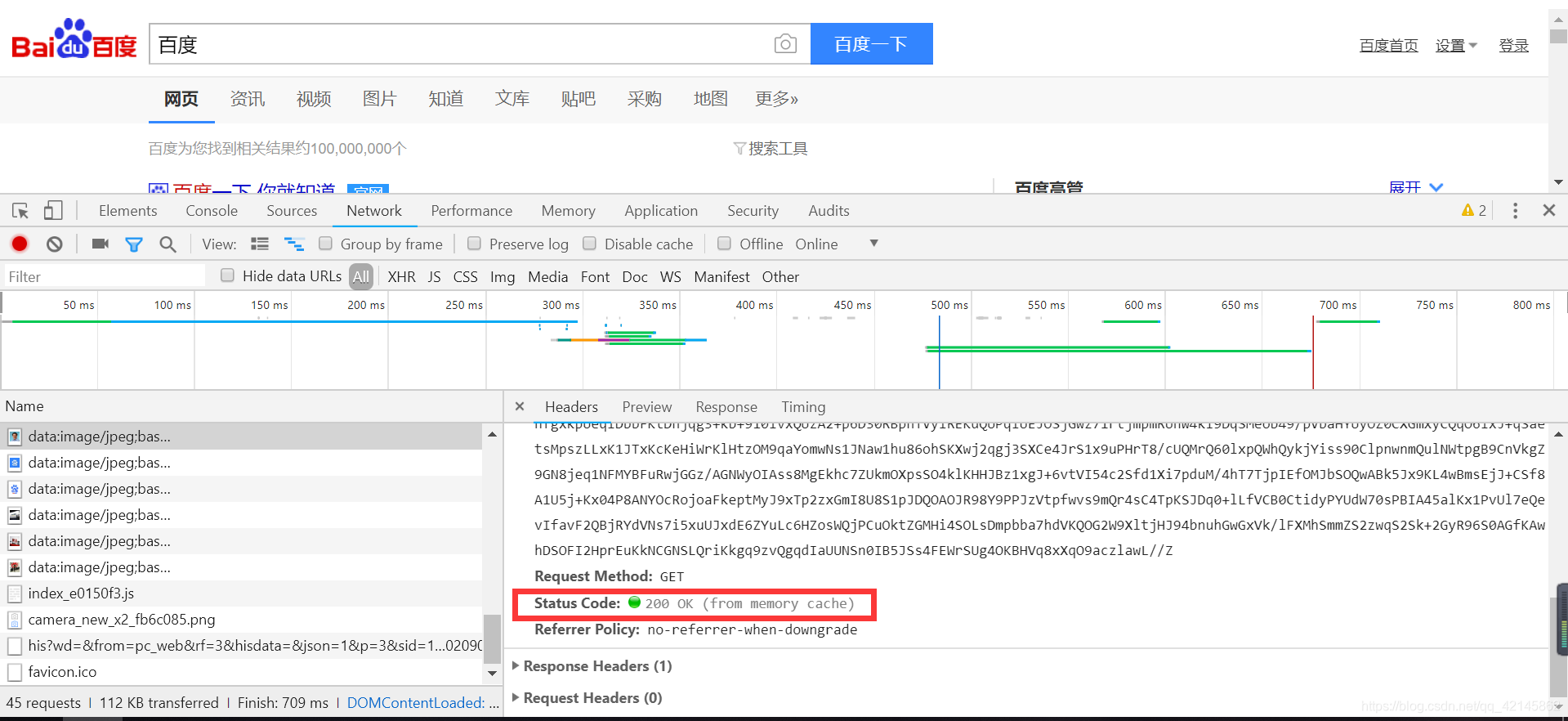Click the 百度一下 search button

pos(871,43)
